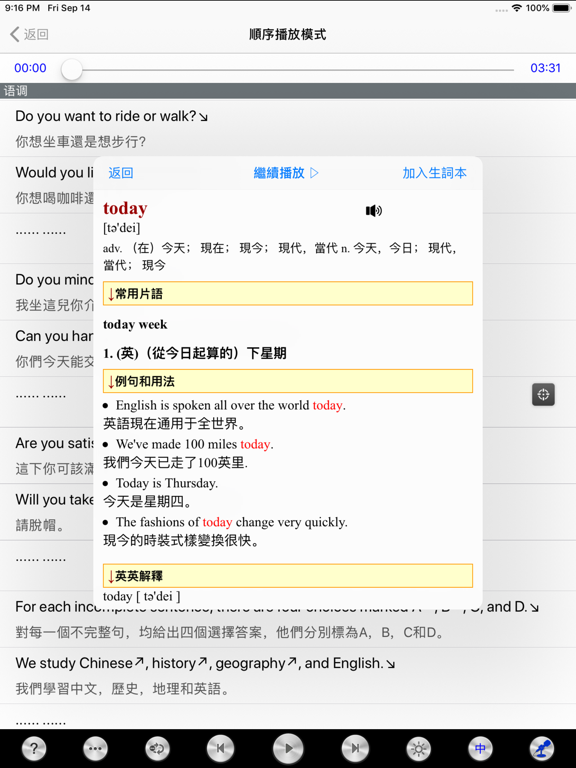Close dictionary popup via 返回 link
The width and height of the screenshot is (576, 768).
(x=120, y=173)
